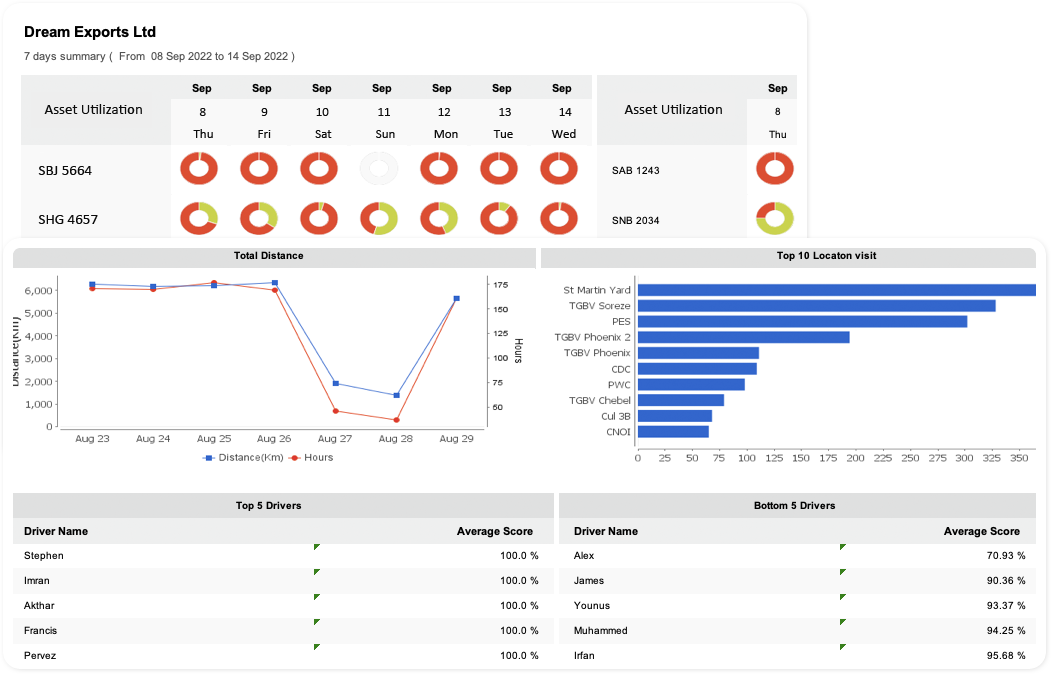The image size is (1051, 674).
Task: Click Aug 29 Distance data point
Action: [x=456, y=298]
